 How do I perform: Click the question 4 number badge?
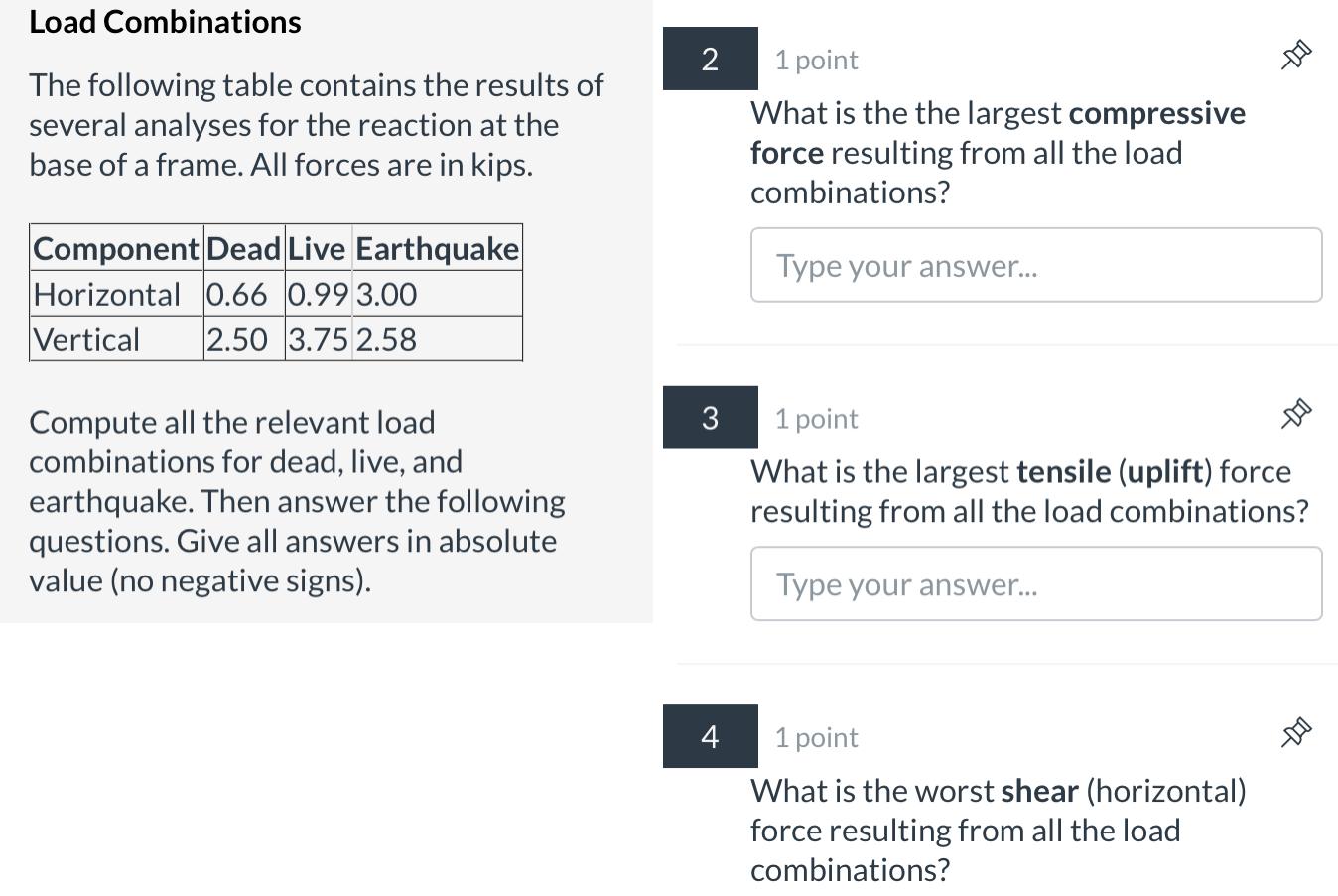tap(710, 736)
